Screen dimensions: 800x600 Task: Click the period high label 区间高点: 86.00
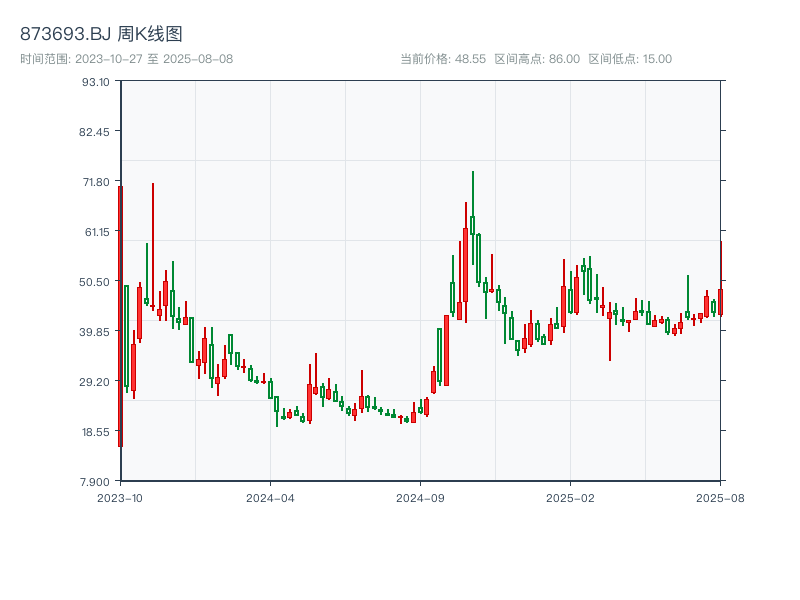(537, 59)
